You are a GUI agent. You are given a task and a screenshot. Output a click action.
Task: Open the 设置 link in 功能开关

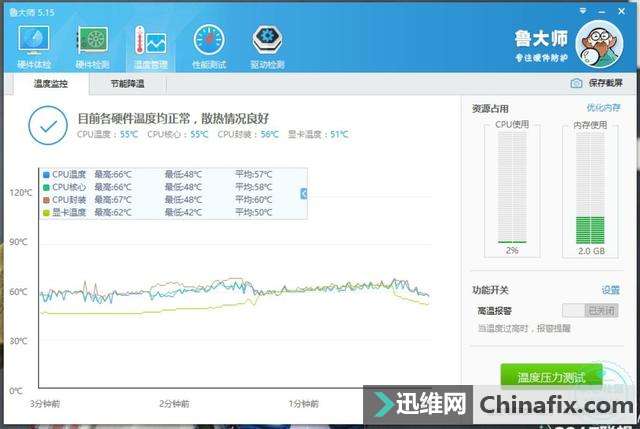click(x=611, y=290)
